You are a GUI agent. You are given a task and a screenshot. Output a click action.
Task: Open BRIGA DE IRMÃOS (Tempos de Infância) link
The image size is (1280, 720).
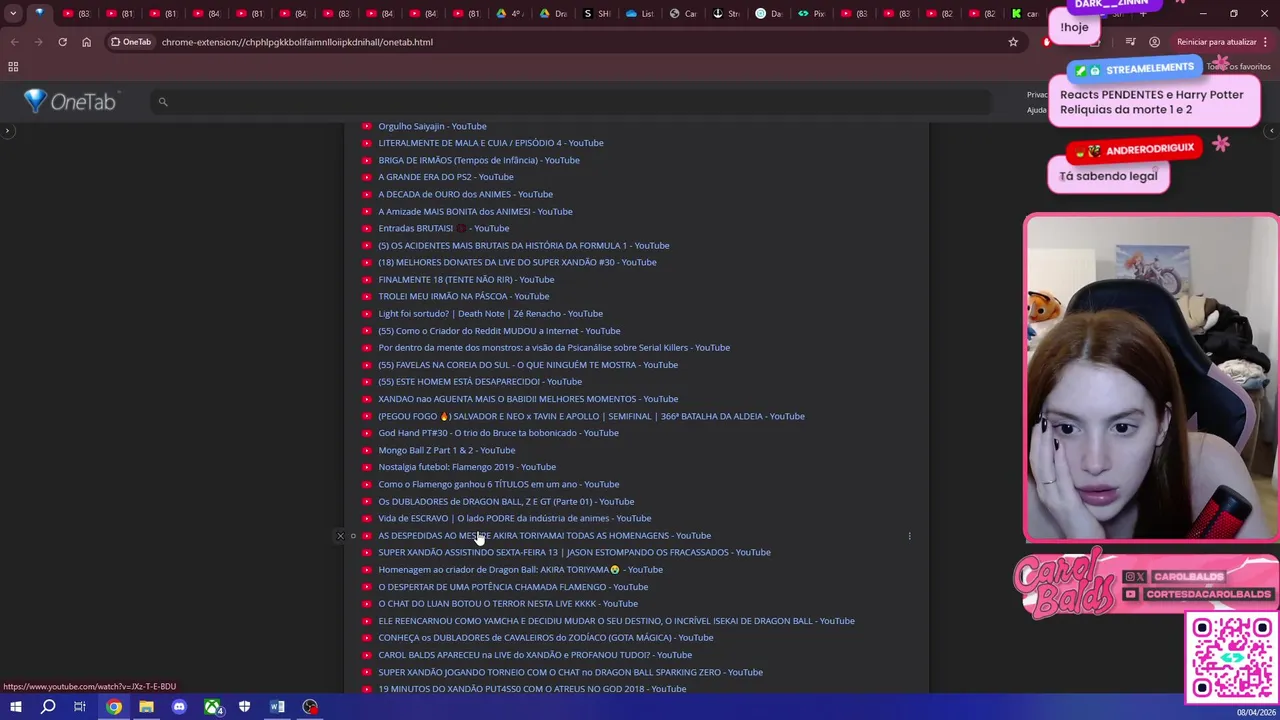pos(478,160)
